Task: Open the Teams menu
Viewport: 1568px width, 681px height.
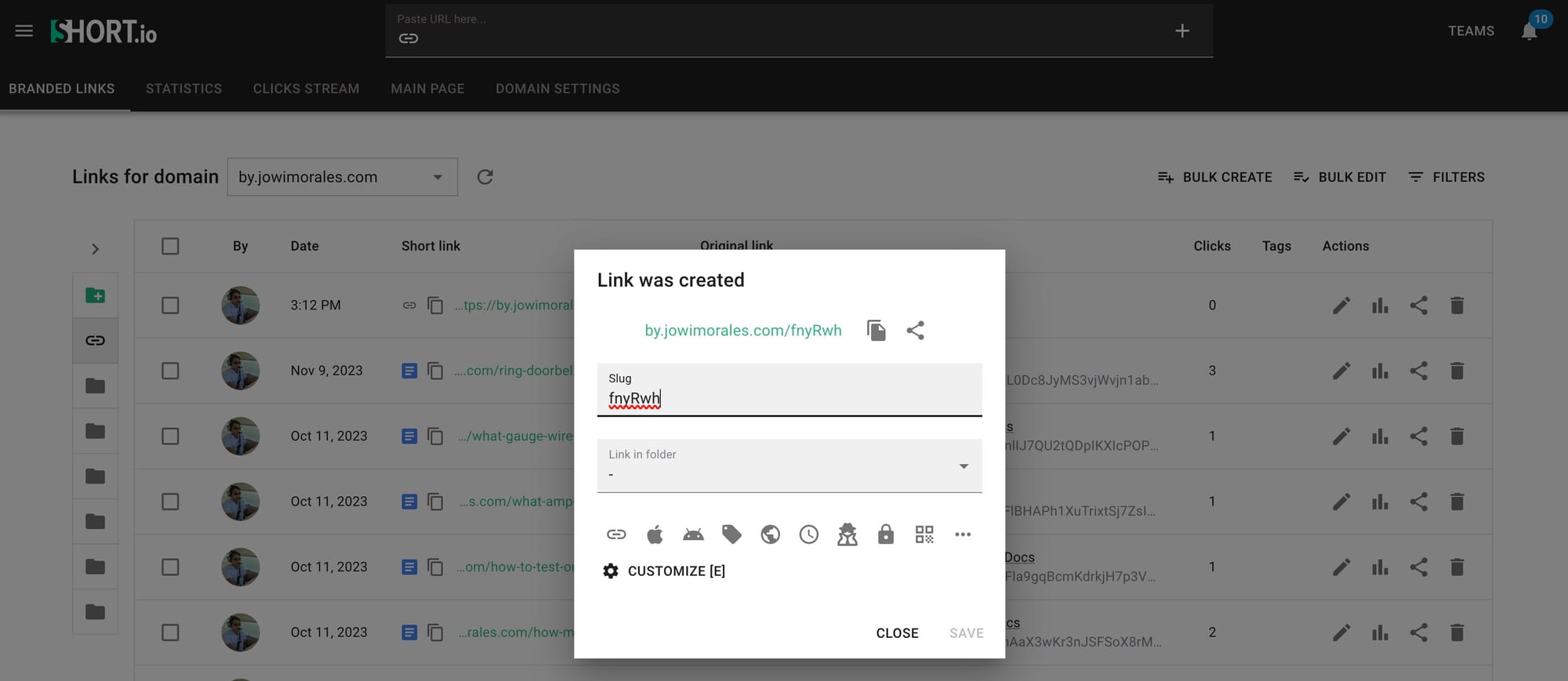Action: 1471,31
